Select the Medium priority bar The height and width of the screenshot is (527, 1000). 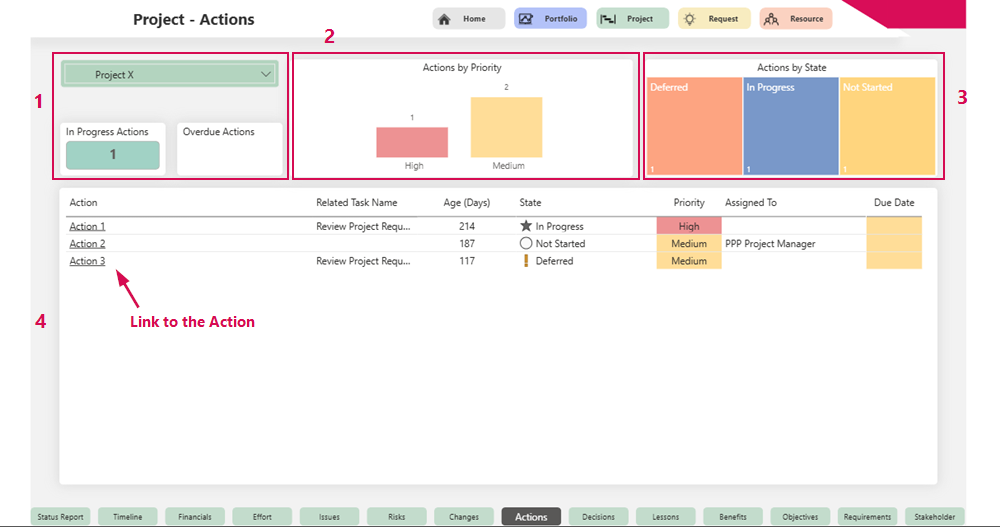pyautogui.click(x=506, y=127)
